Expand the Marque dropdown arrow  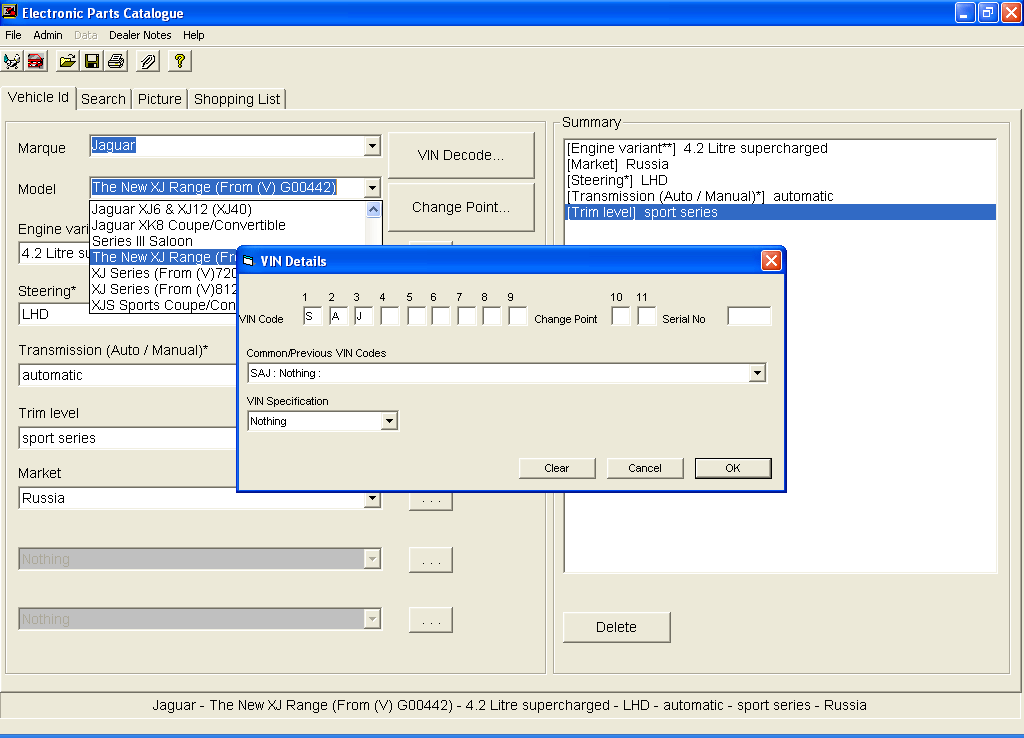[x=372, y=146]
